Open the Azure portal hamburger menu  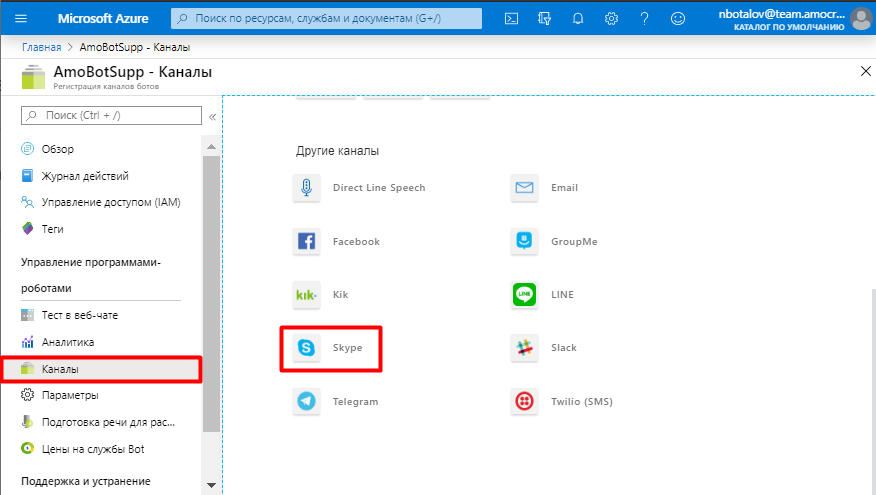click(x=21, y=18)
